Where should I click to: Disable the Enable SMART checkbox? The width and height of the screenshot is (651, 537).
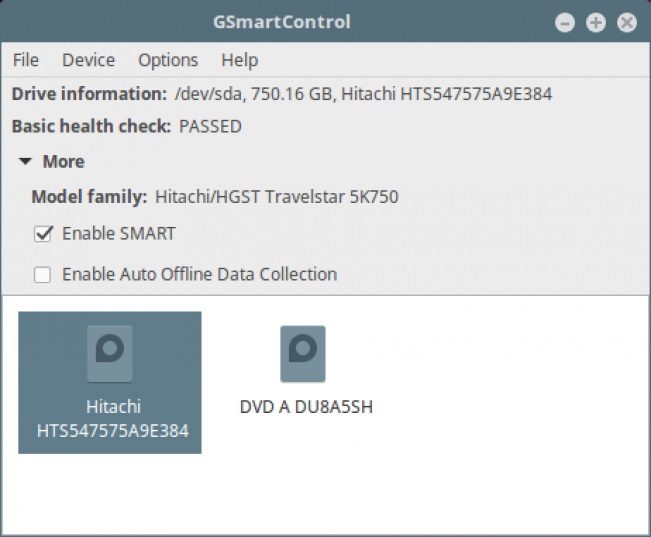click(43, 234)
